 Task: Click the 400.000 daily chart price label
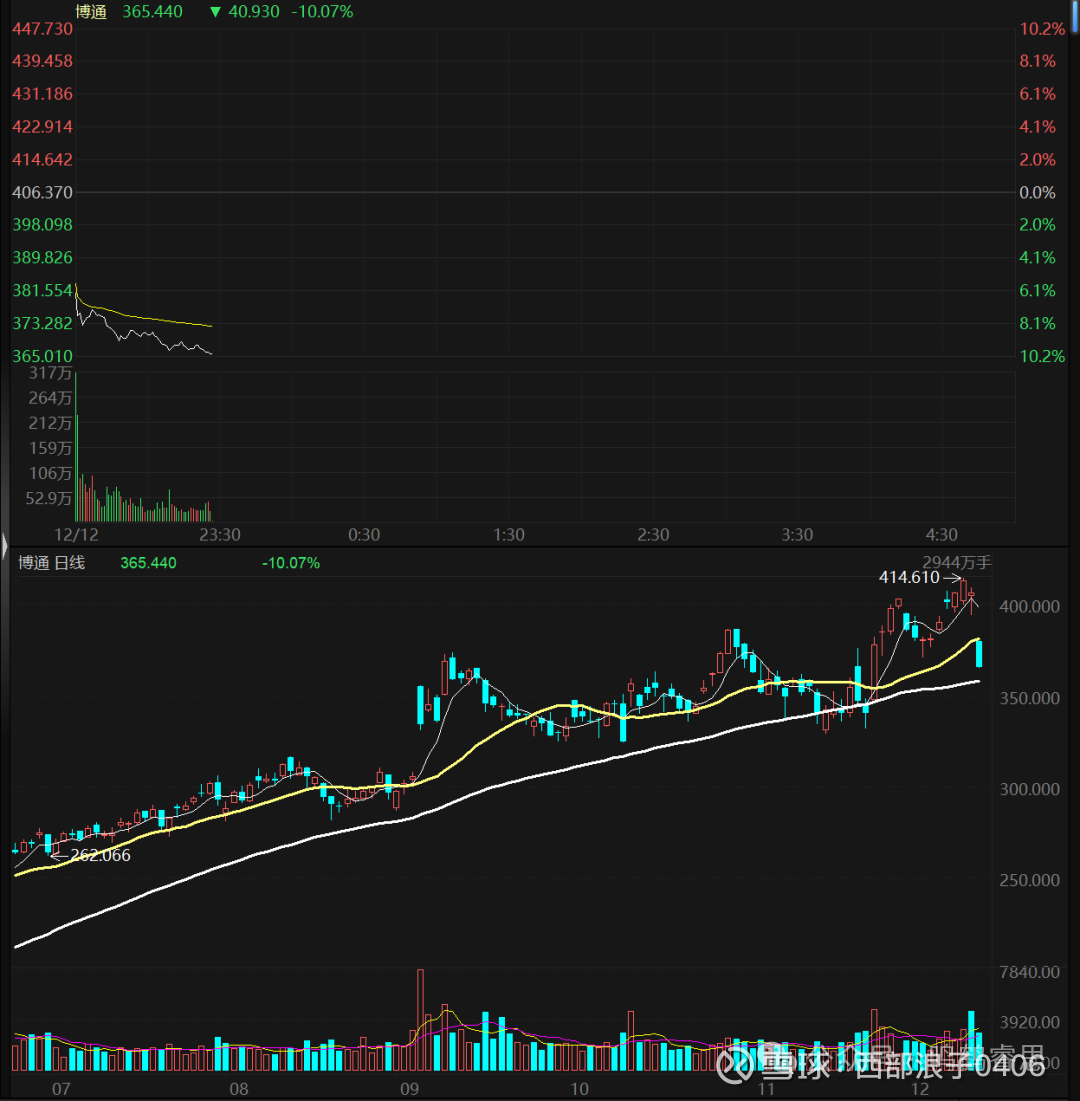click(1029, 607)
